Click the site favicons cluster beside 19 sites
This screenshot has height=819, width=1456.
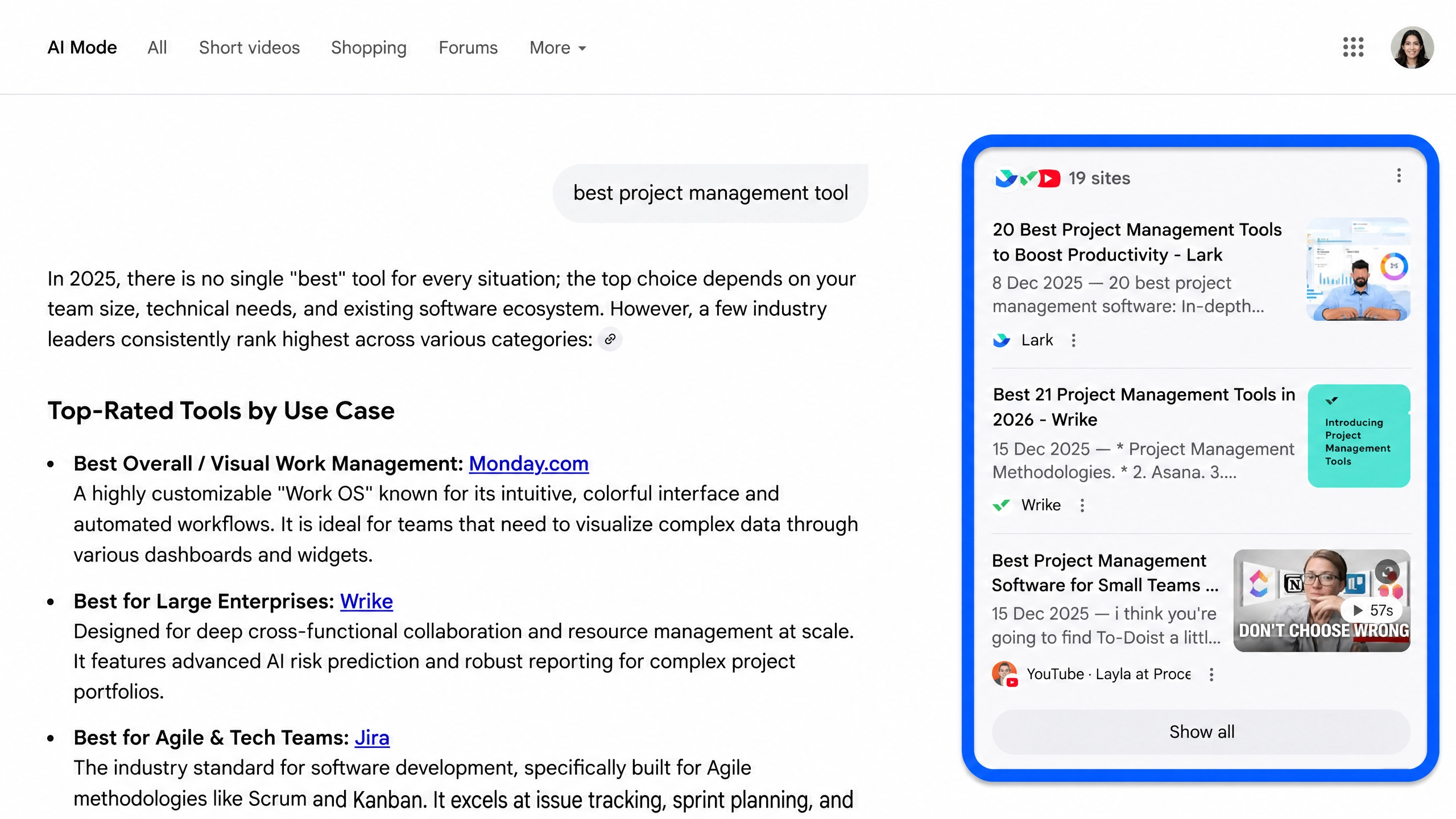(1027, 179)
